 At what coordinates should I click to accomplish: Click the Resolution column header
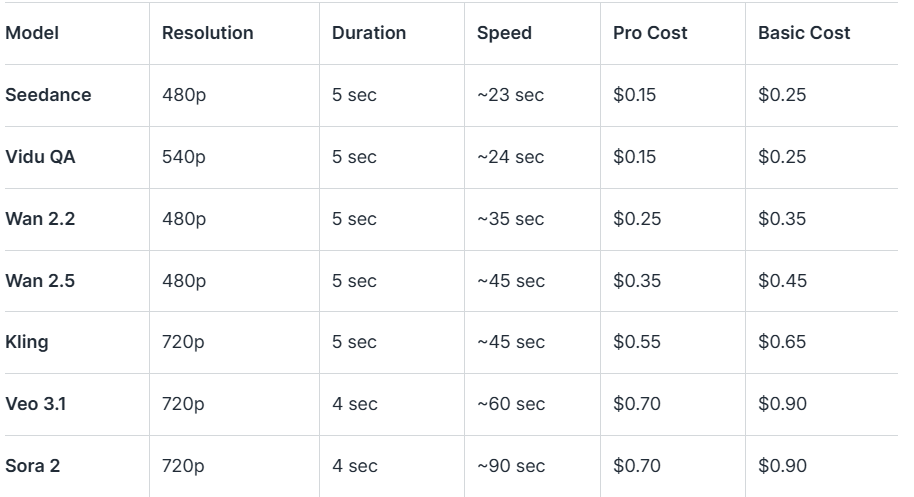click(207, 33)
